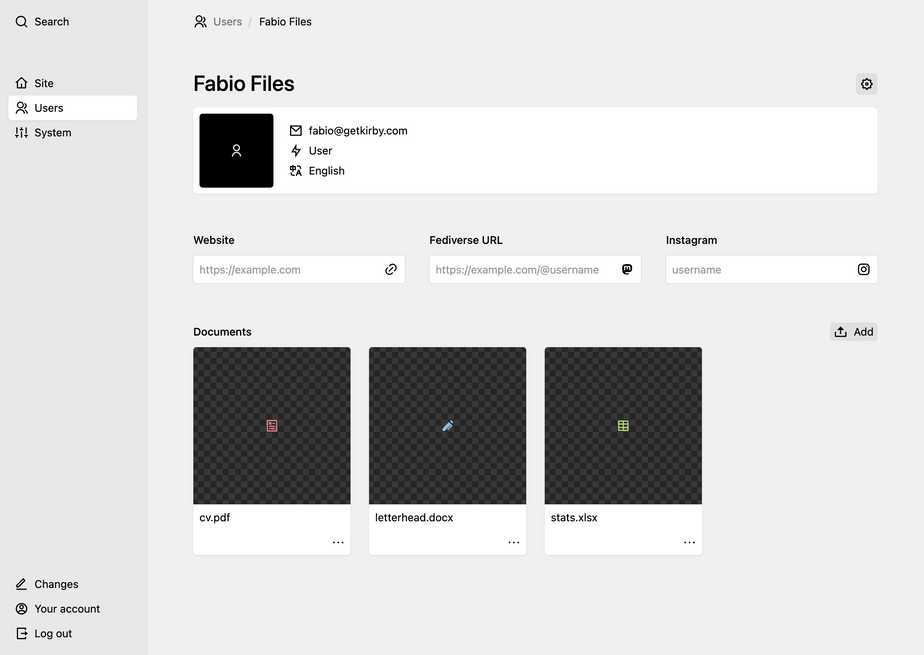Click the language translate icon

pyautogui.click(x=296, y=171)
